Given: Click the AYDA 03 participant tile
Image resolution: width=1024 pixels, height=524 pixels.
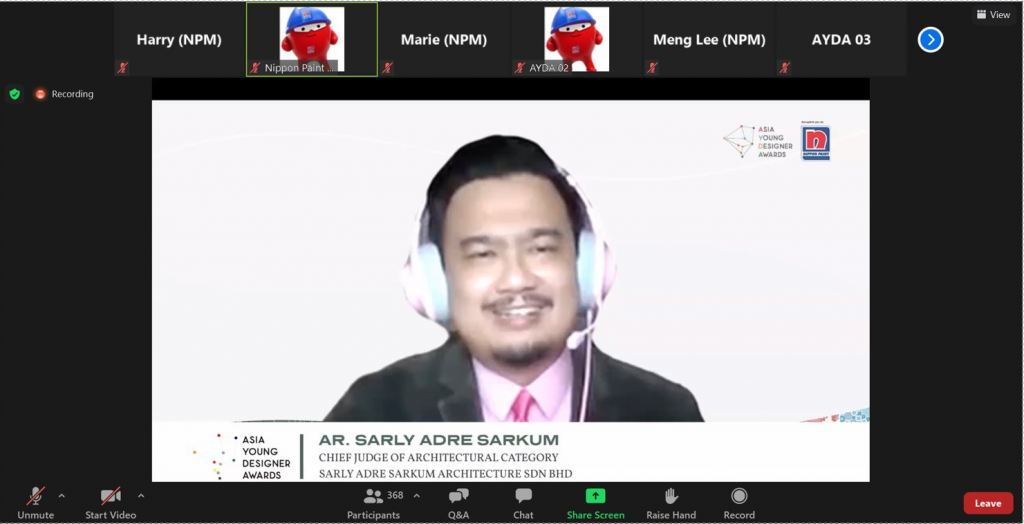Looking at the screenshot, I should coord(840,40).
